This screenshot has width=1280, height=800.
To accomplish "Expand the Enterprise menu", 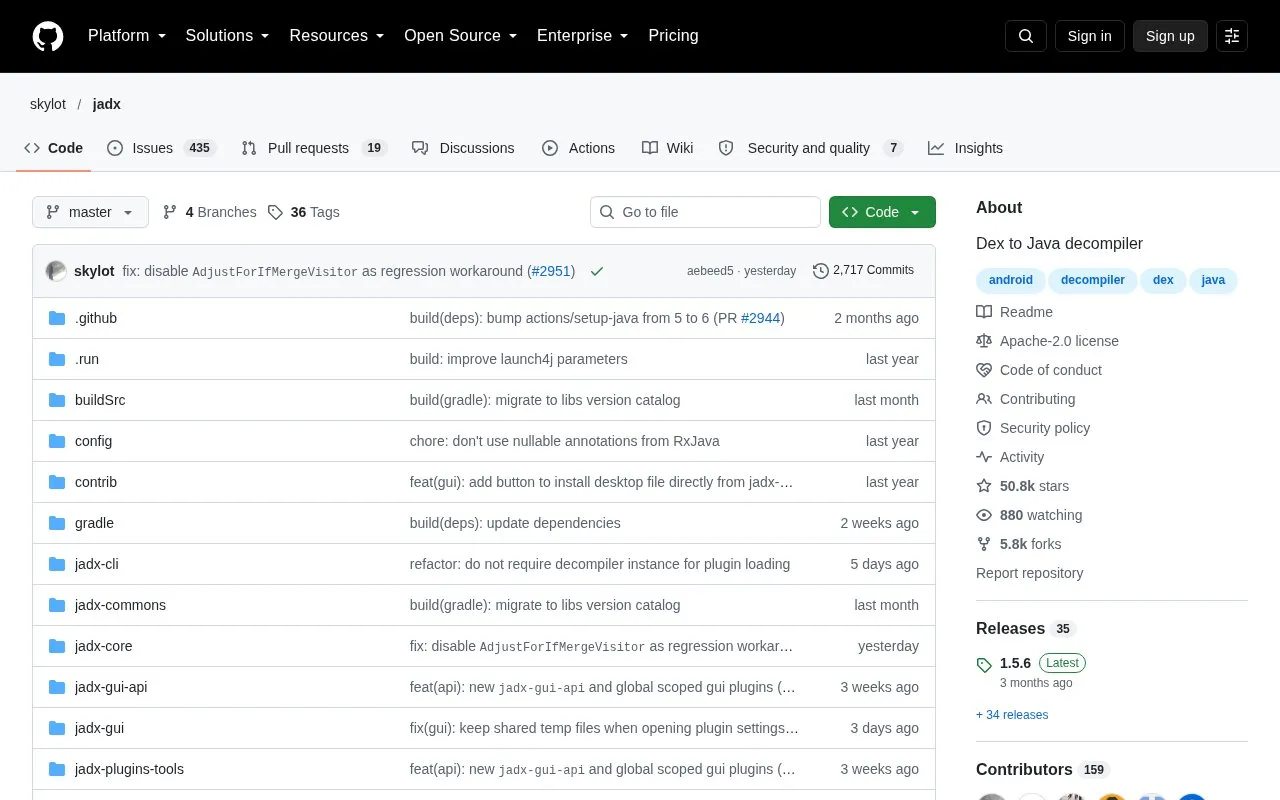I will (583, 36).
